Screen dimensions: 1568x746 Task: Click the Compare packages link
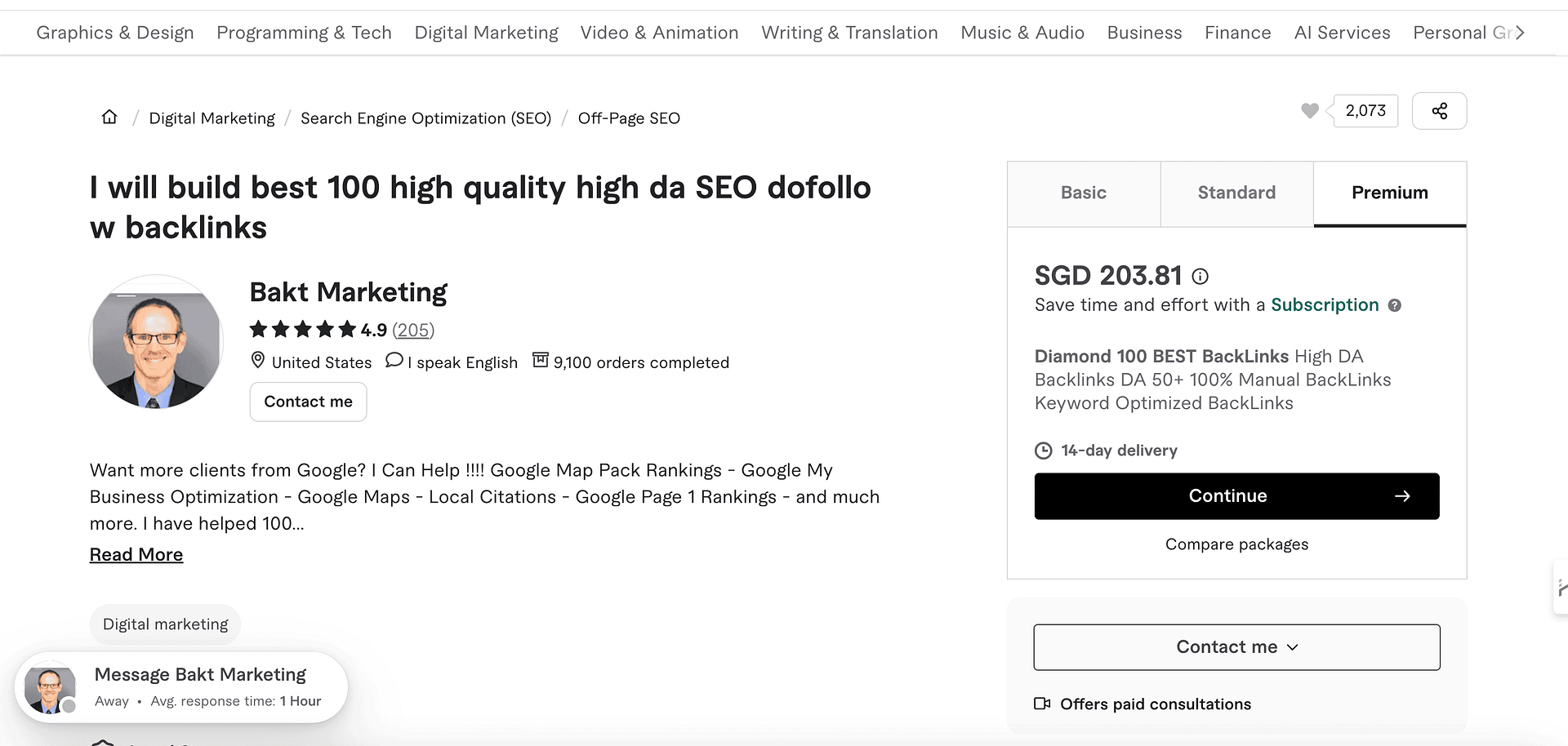point(1236,544)
